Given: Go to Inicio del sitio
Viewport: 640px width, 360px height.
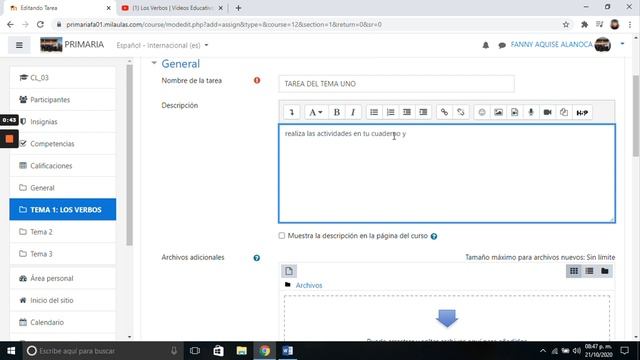Looking at the screenshot, I should click(63, 300).
